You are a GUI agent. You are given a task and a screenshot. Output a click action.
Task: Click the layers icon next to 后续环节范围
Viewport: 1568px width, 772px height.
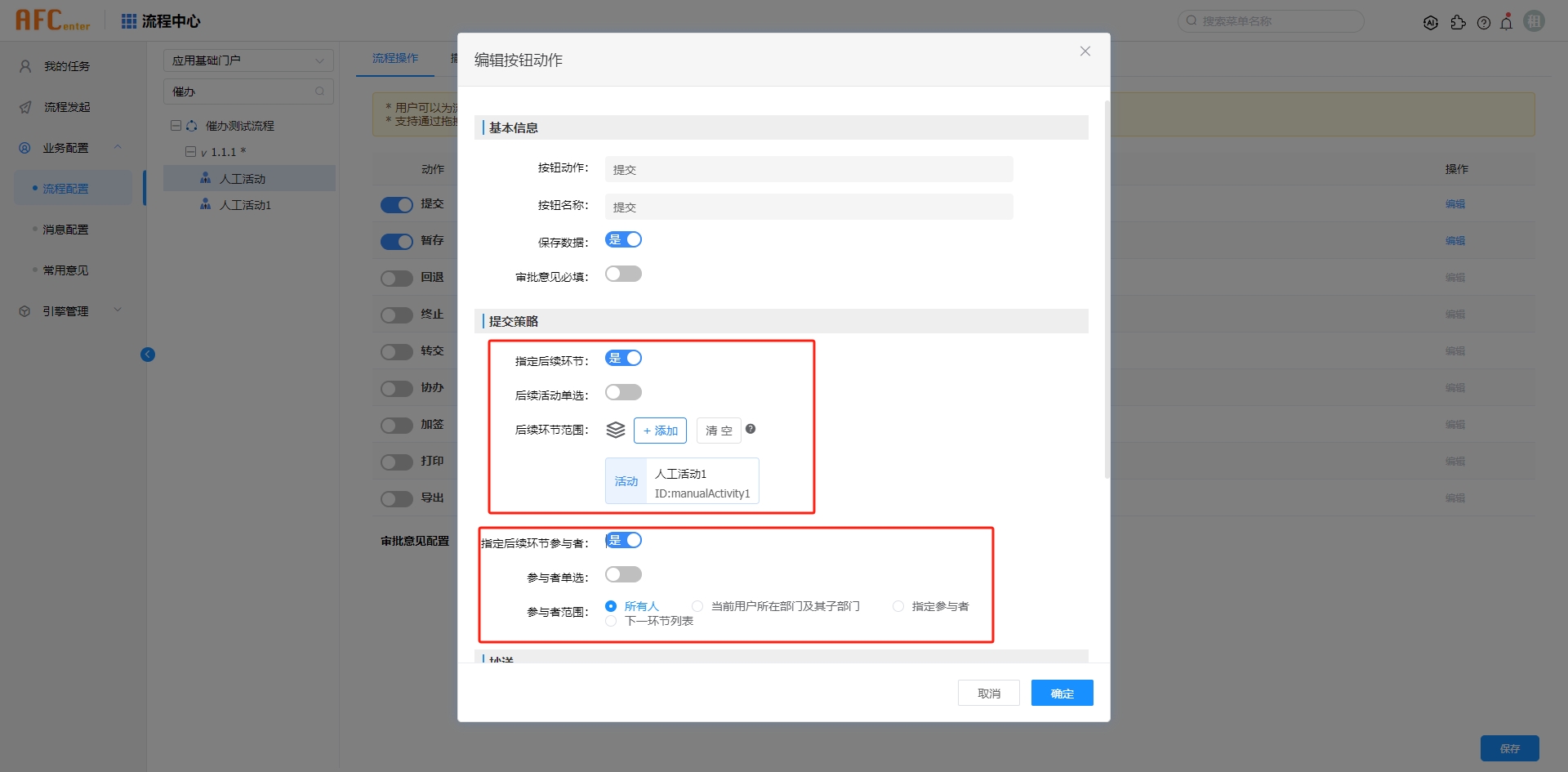pos(616,430)
